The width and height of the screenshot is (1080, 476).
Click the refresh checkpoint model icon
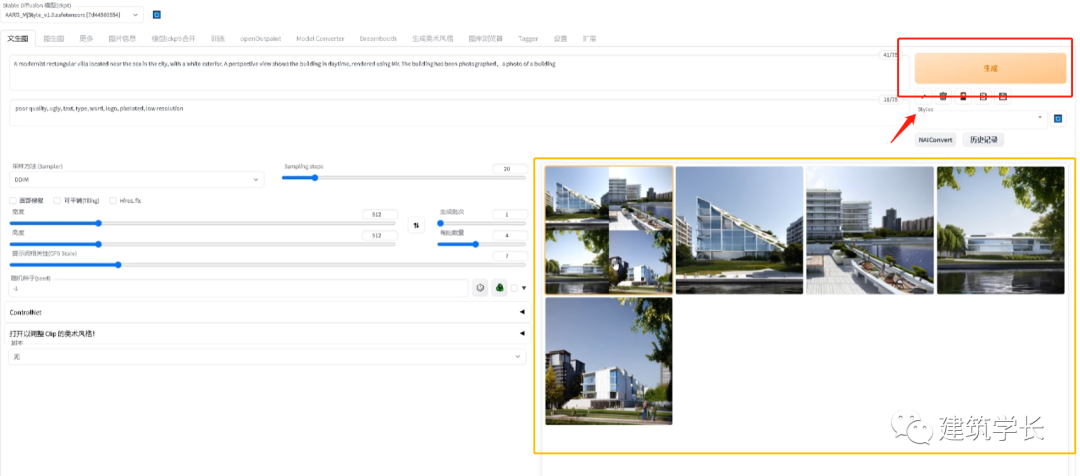(157, 15)
